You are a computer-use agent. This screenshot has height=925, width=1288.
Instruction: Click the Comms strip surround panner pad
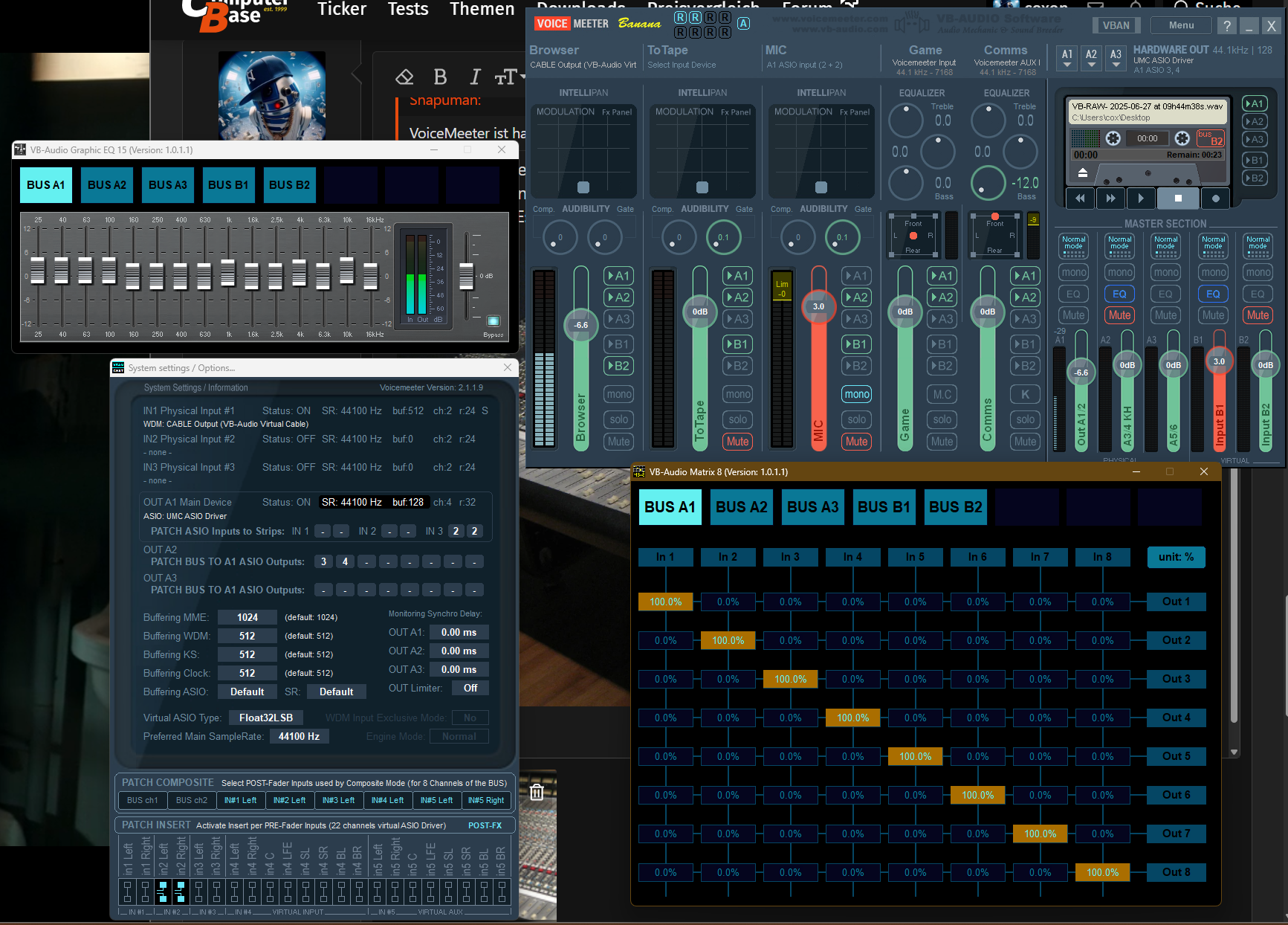pos(994,235)
